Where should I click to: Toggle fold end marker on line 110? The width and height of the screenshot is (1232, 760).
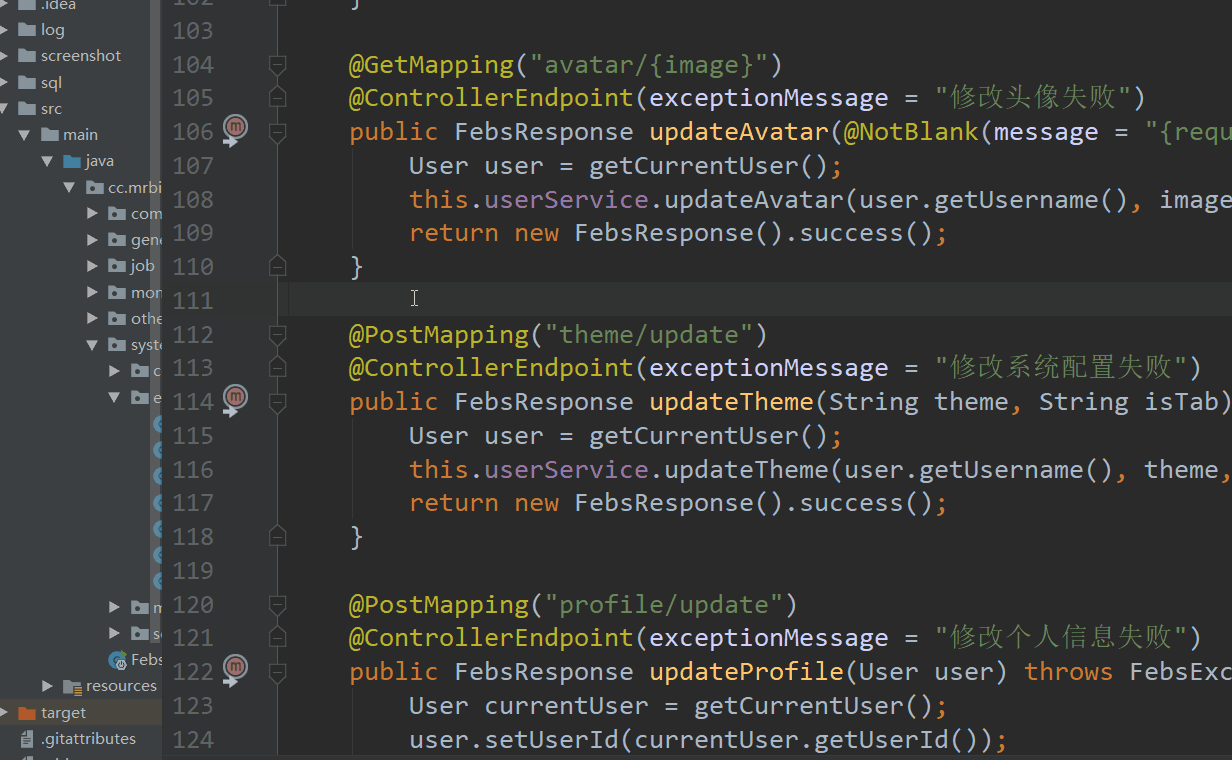pos(278,266)
